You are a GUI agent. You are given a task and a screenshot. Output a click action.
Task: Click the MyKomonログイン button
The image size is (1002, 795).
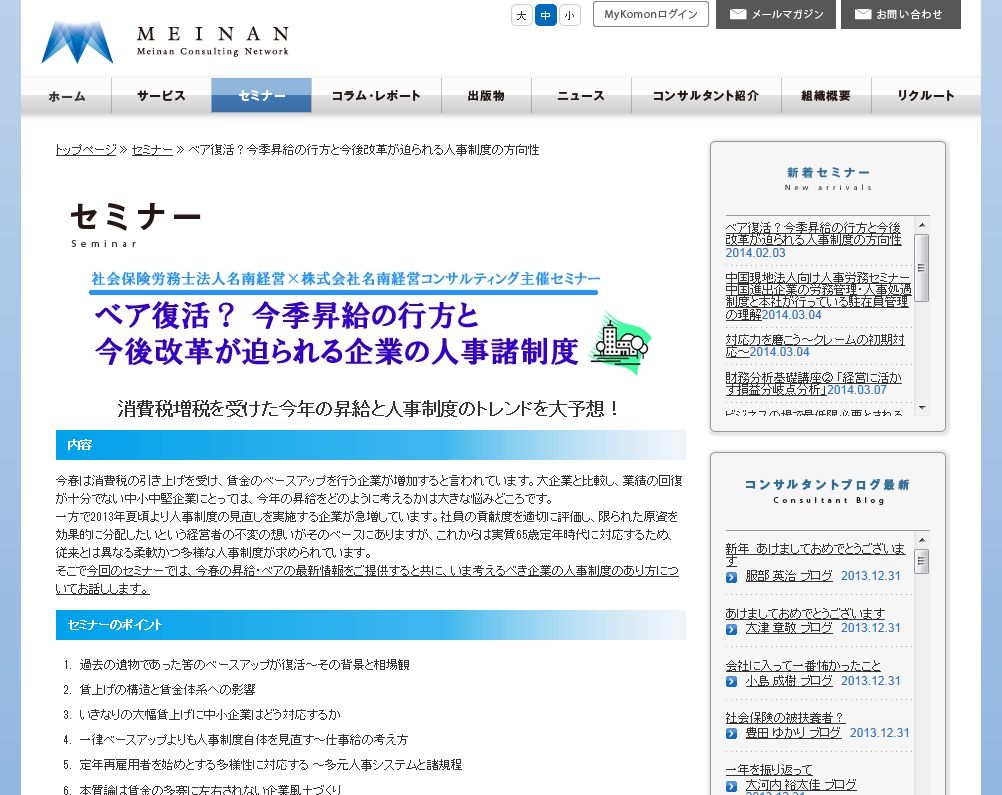[650, 14]
